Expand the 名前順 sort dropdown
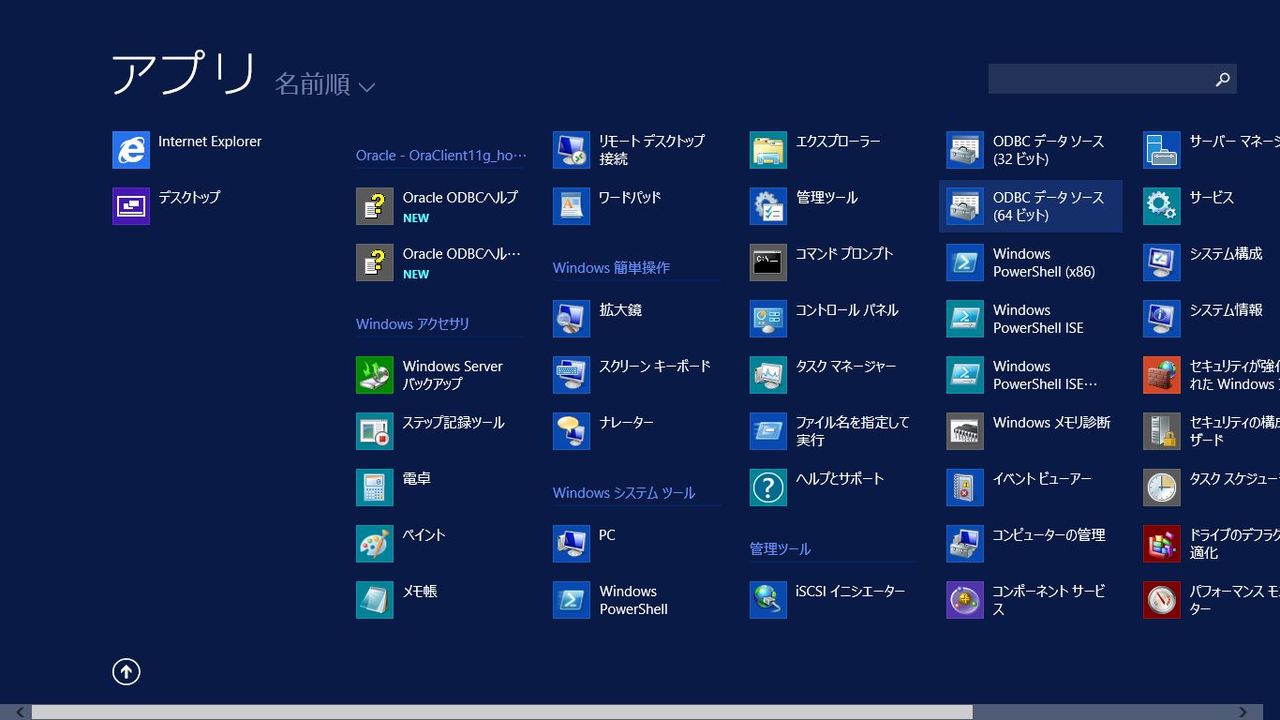1280x720 pixels. coord(325,85)
